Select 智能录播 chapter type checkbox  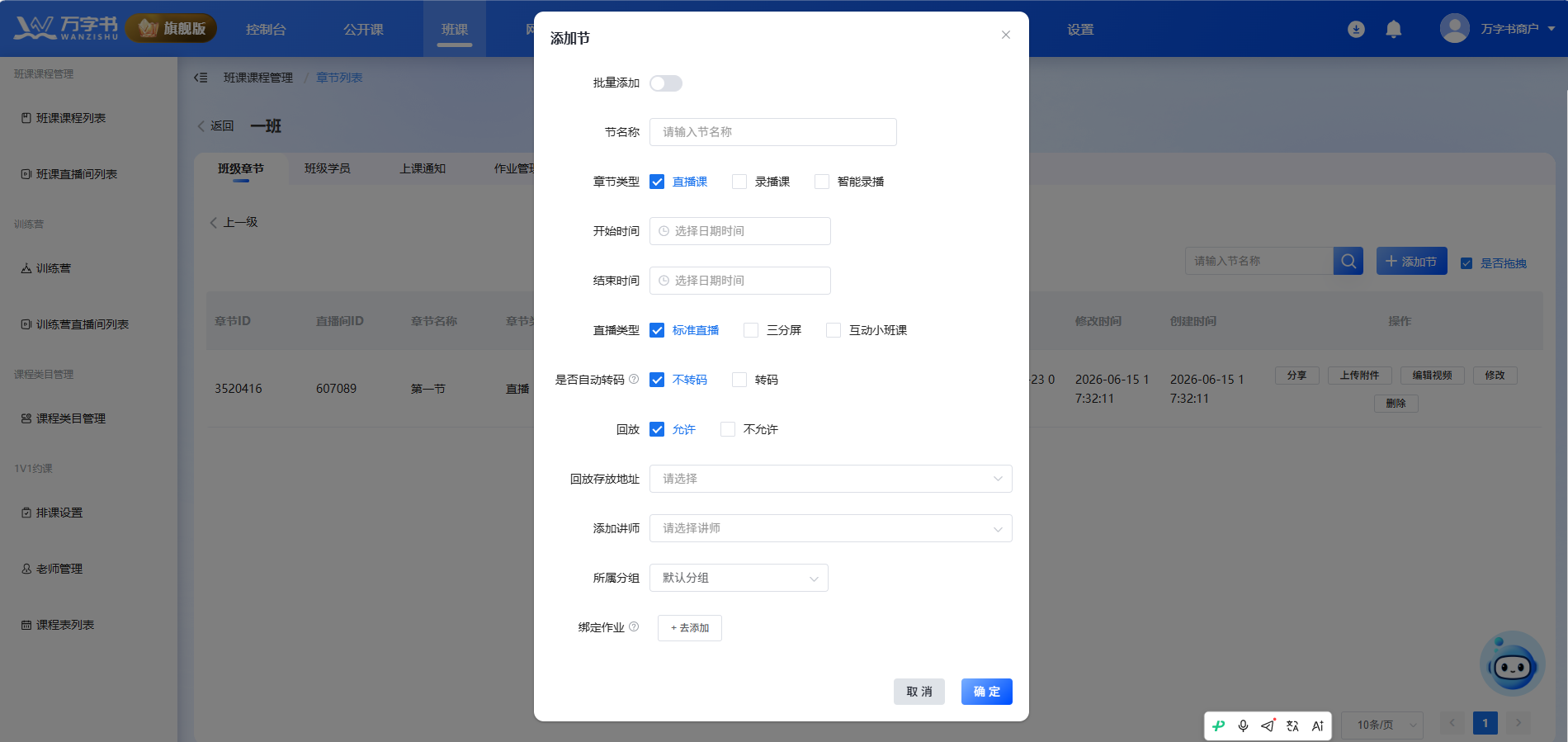click(822, 182)
